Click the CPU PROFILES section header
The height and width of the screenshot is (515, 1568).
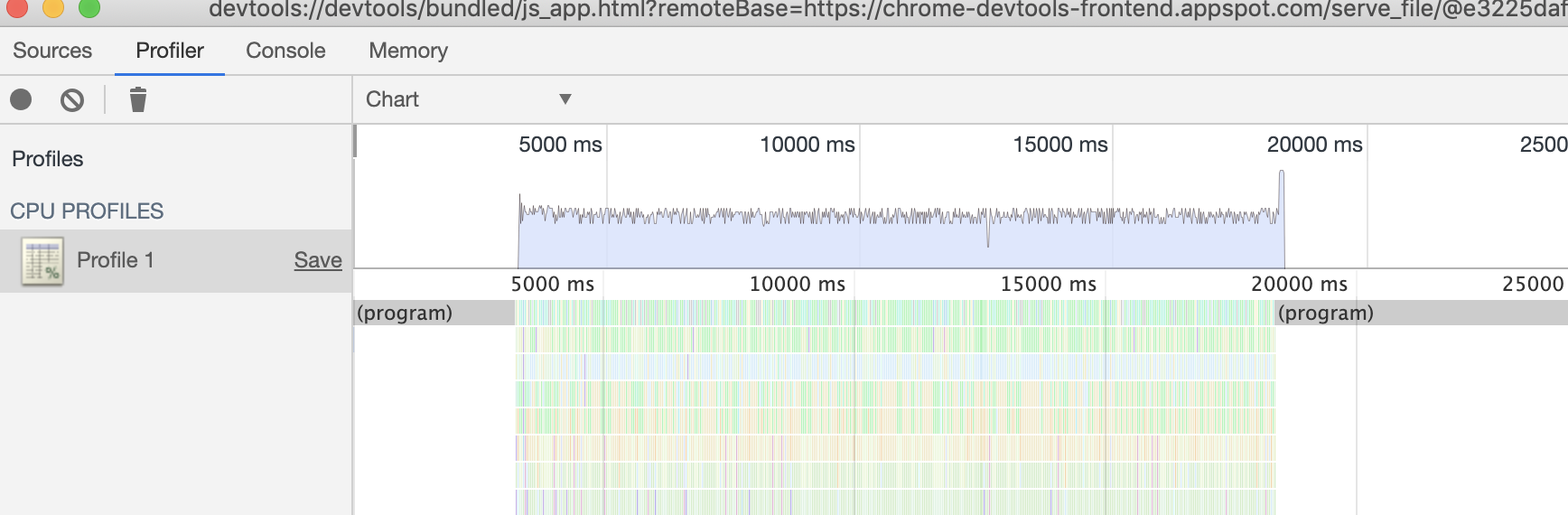(87, 211)
